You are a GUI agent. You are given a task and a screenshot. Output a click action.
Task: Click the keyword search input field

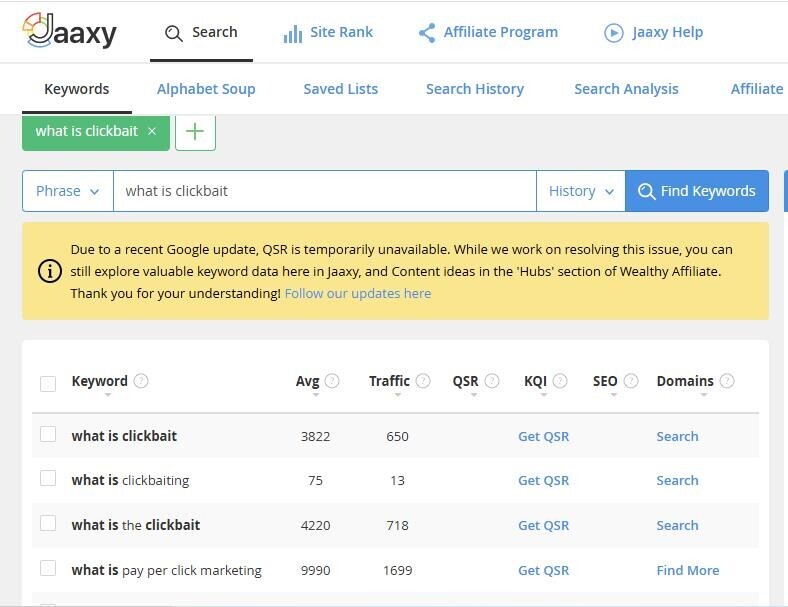click(324, 191)
